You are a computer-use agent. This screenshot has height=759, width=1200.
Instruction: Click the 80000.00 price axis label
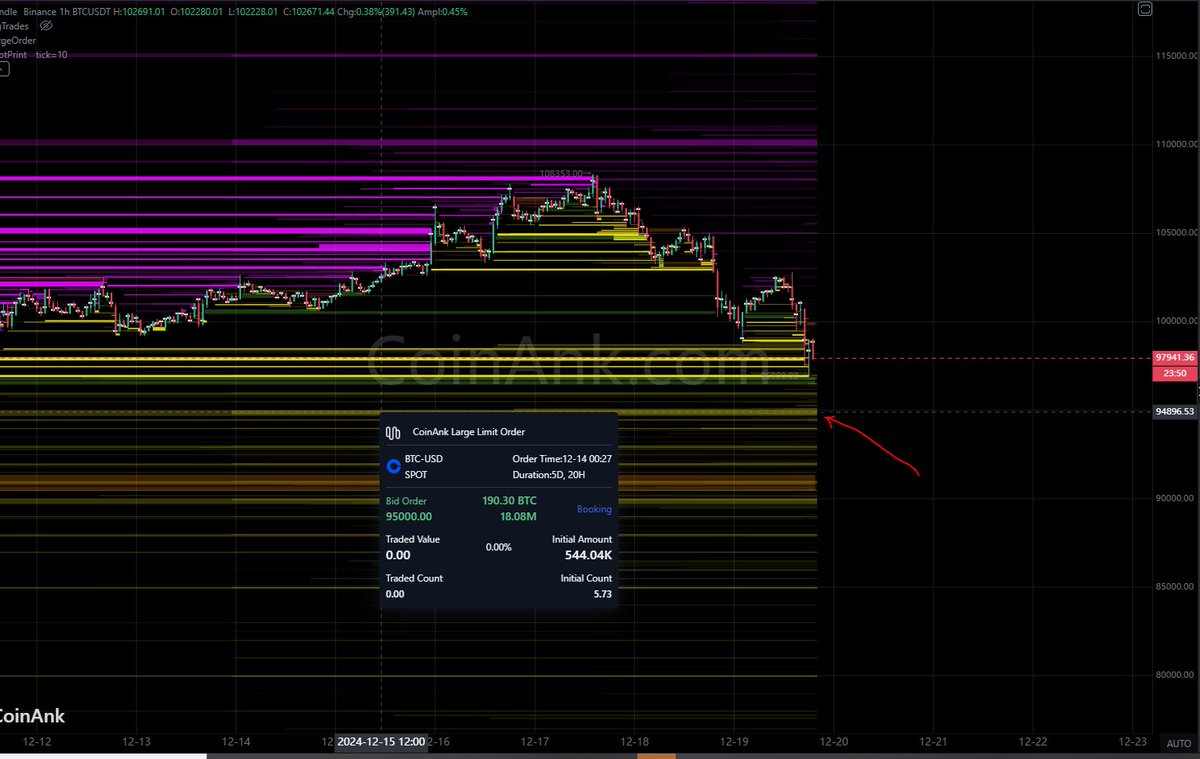[1176, 674]
